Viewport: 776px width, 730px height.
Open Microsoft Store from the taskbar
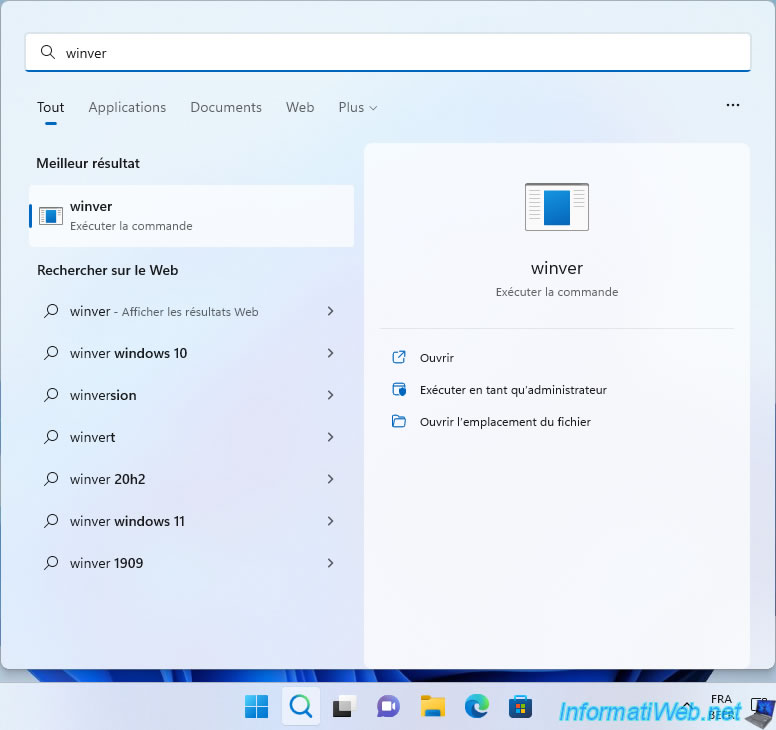tap(521, 706)
